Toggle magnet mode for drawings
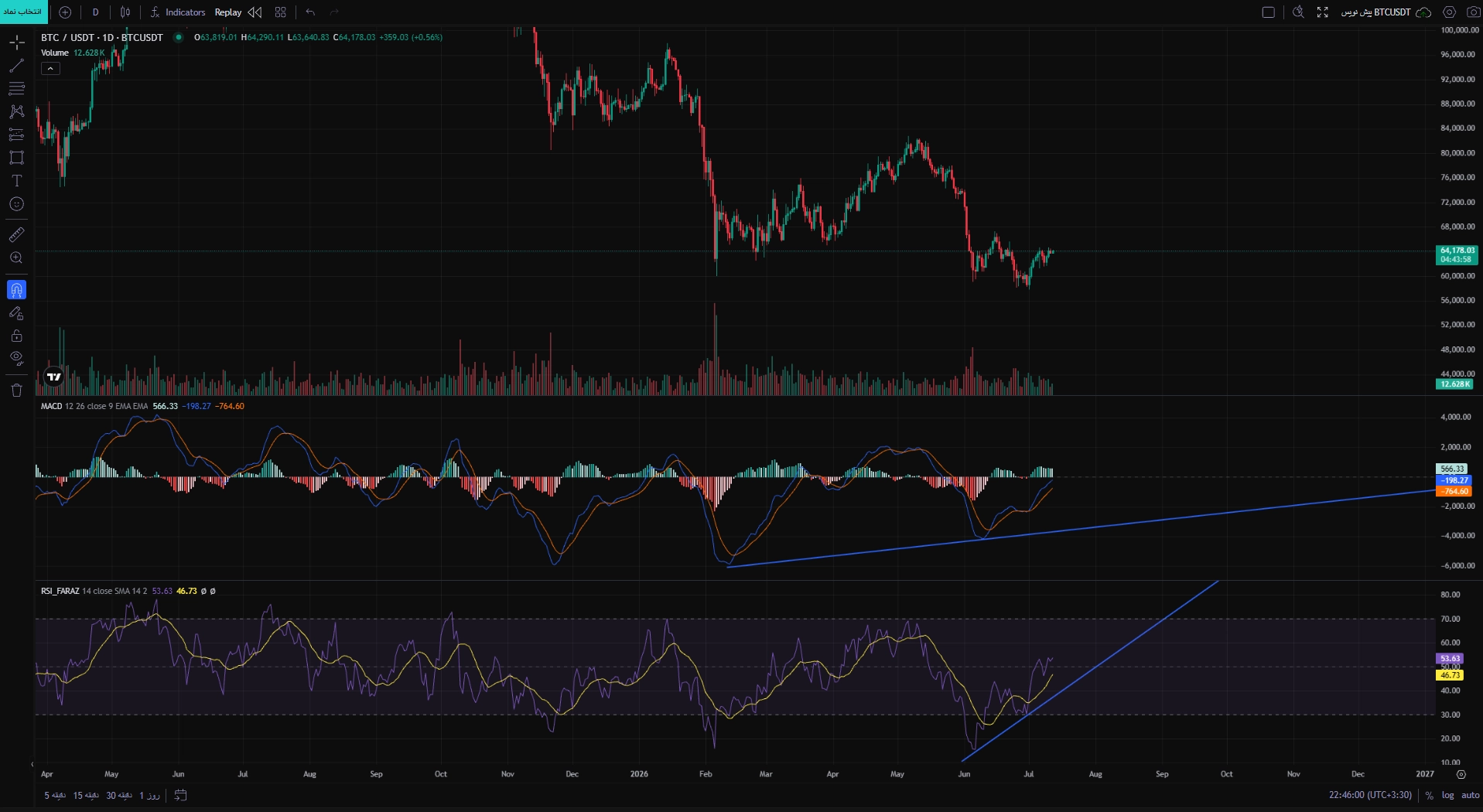 [16, 290]
